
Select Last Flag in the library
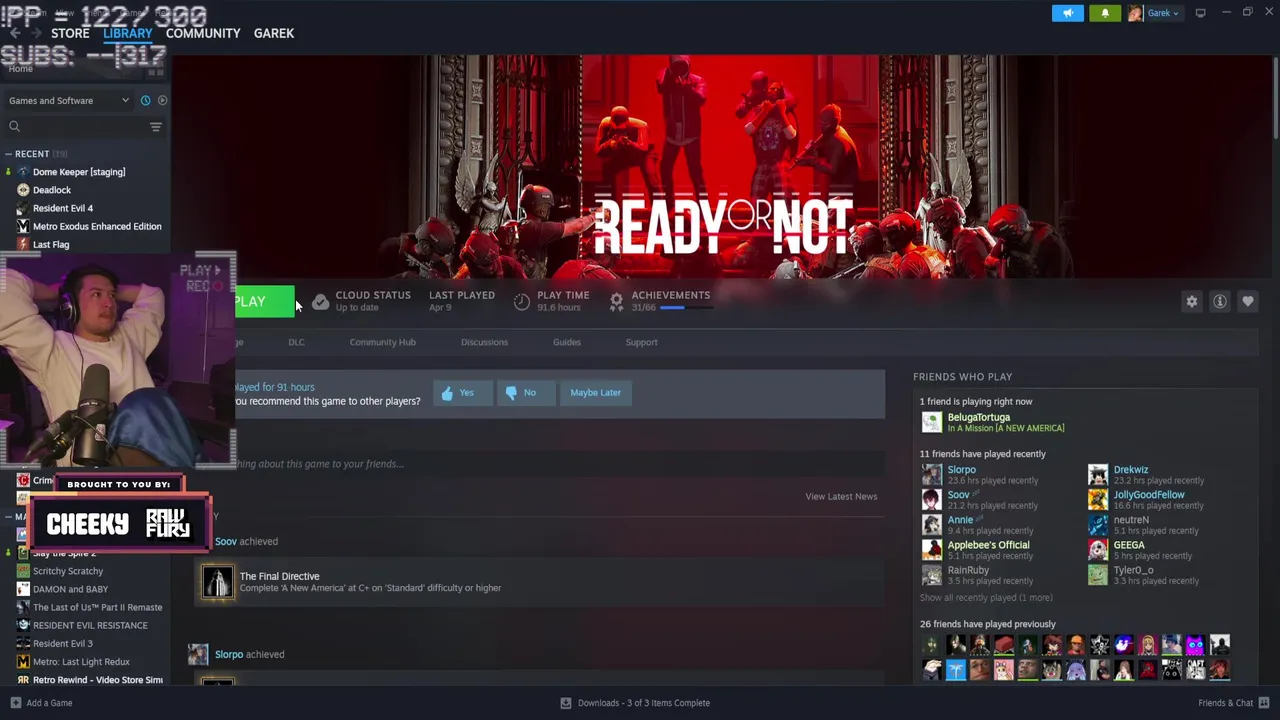[x=51, y=244]
